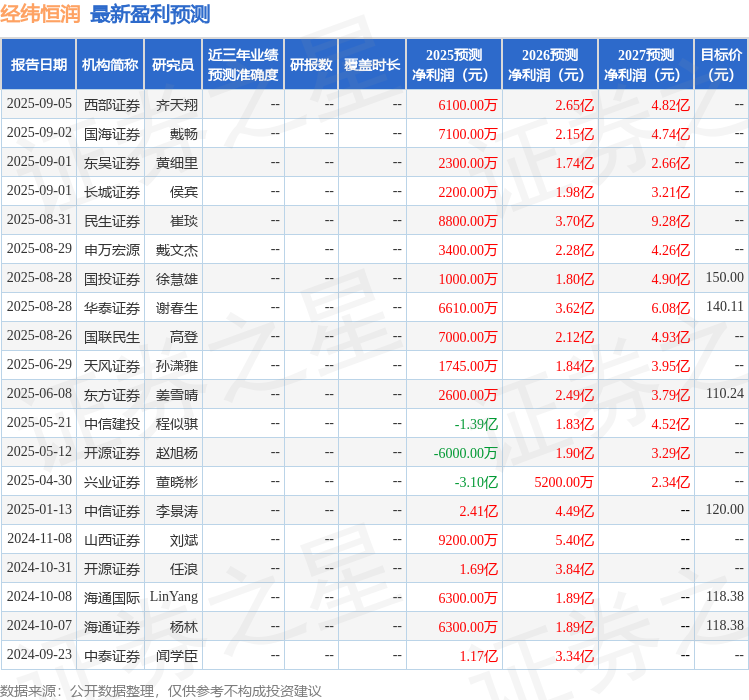Screen dimensions: 749x700
Task: Click the date 2025-05-12
Action: point(39,452)
